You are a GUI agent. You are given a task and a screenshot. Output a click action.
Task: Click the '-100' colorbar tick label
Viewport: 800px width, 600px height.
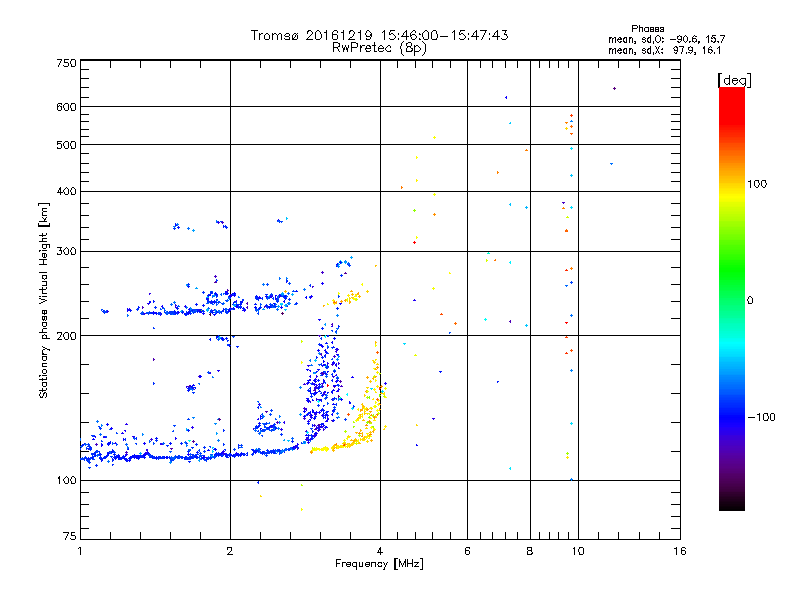(761, 417)
